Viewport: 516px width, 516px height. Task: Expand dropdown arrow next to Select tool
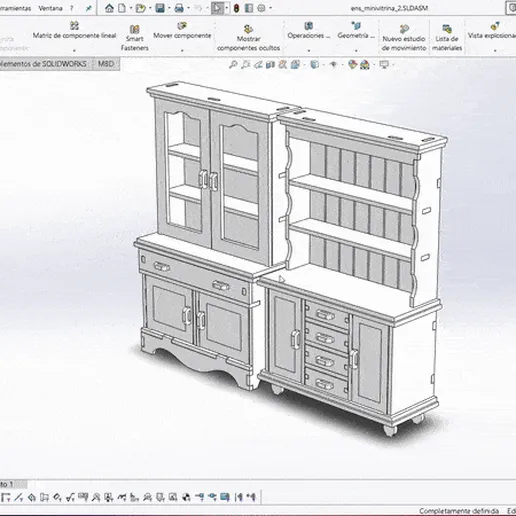pos(227,8)
